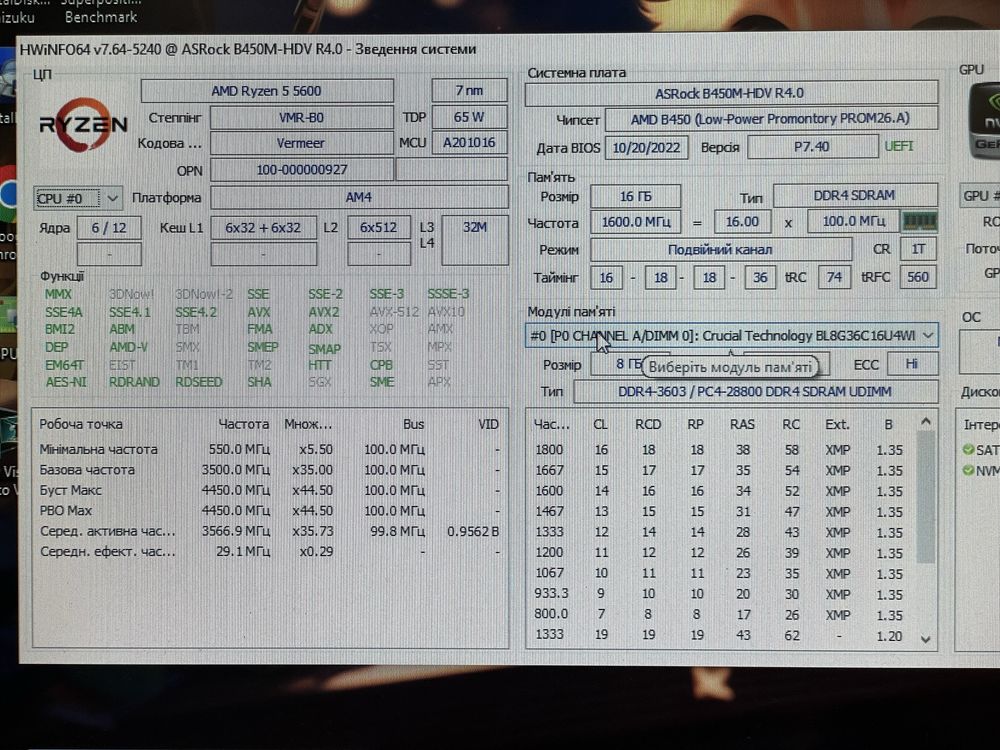The height and width of the screenshot is (750, 1000).
Task: Click the 7 nm process field
Action: pyautogui.click(x=469, y=91)
